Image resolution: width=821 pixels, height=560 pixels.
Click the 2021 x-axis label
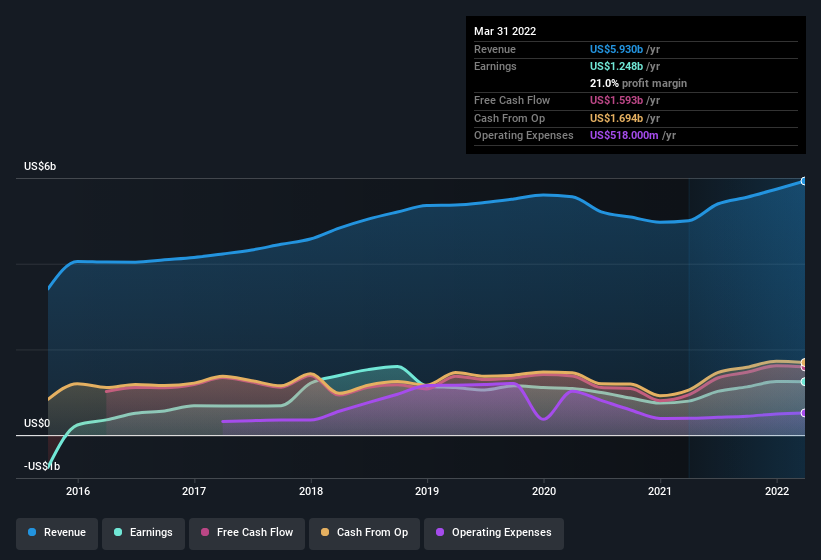coord(660,491)
